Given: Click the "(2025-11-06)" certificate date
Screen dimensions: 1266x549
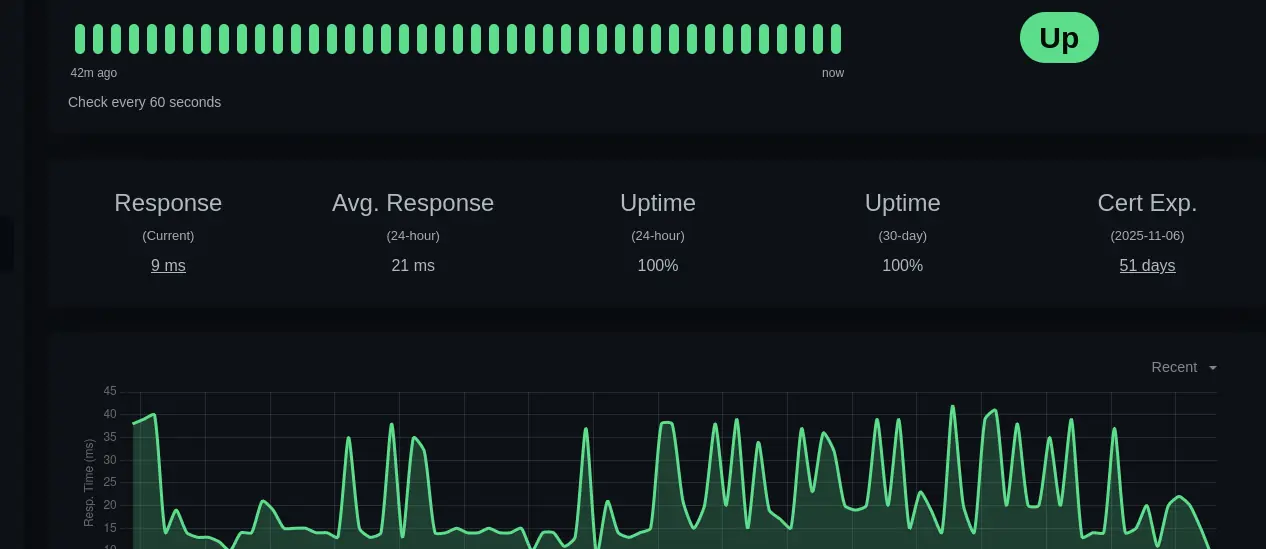Looking at the screenshot, I should point(1147,236).
